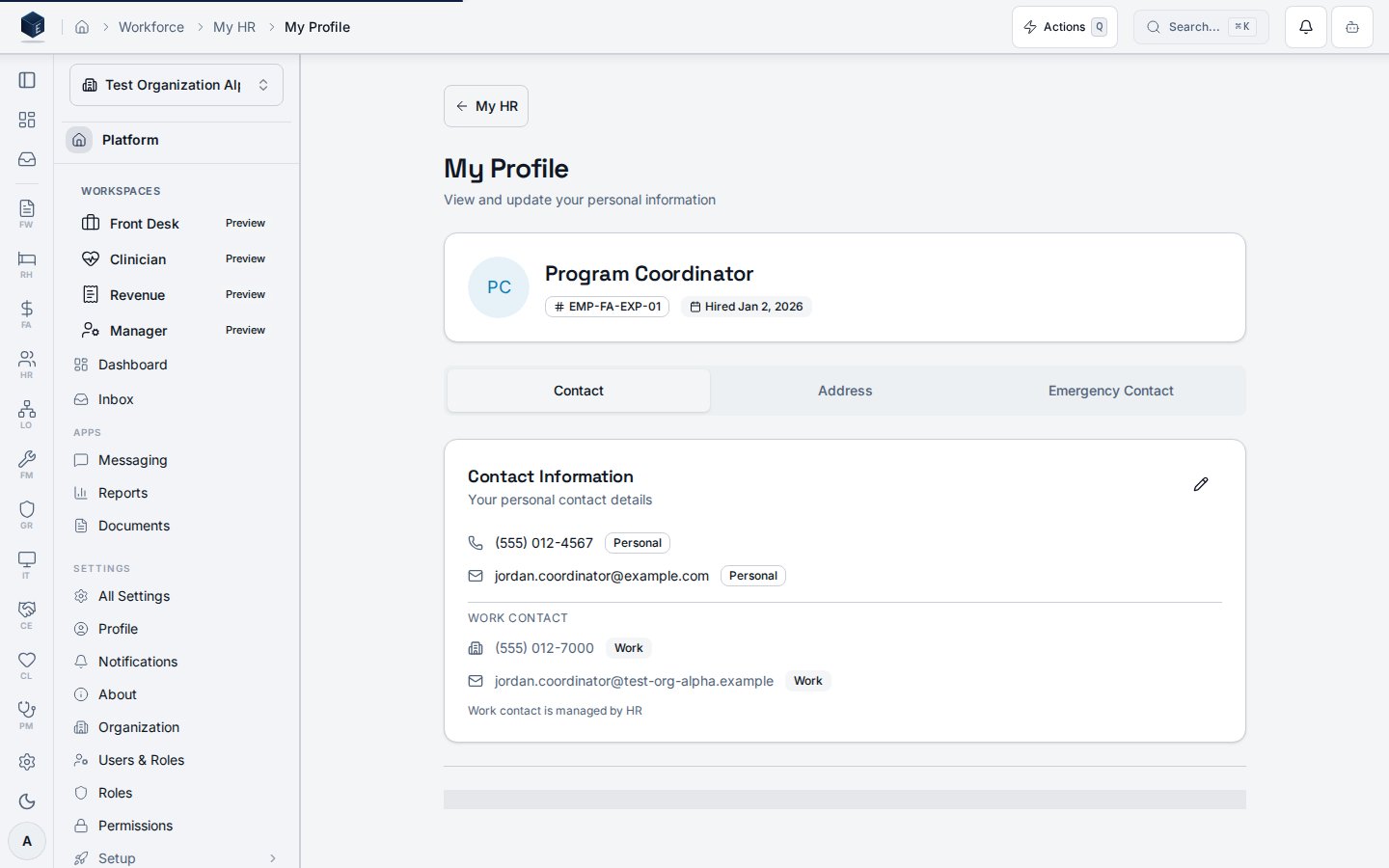Open the user avatar A
The width and height of the screenshot is (1389, 868).
pyautogui.click(x=27, y=841)
